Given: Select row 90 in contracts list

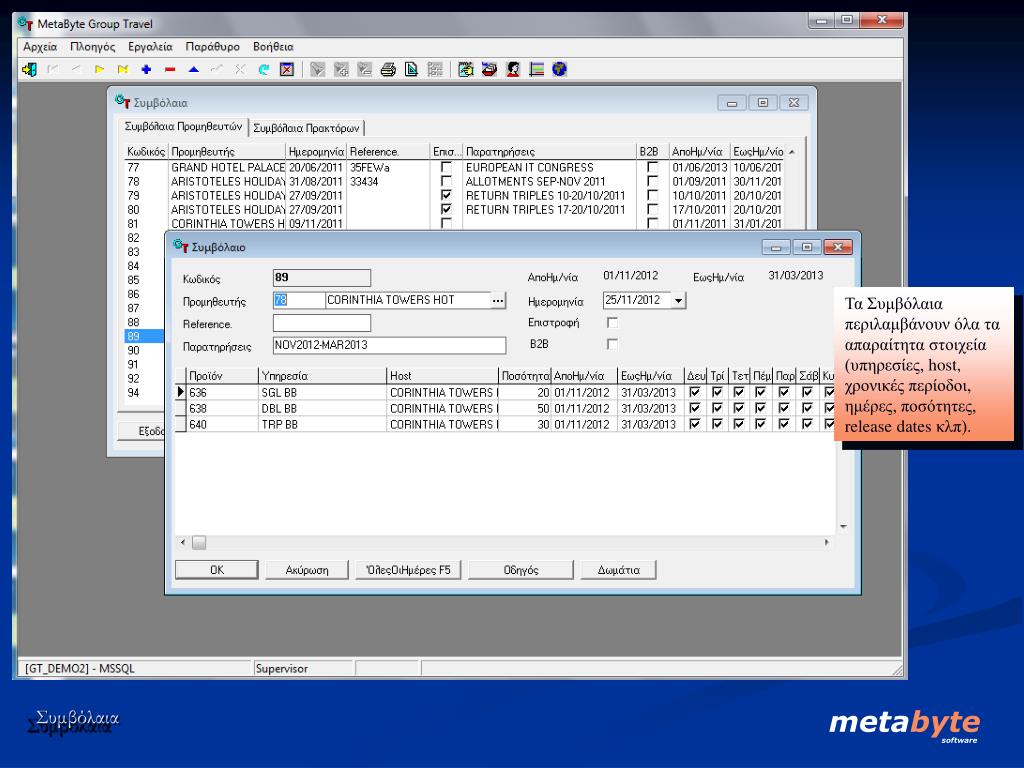Looking at the screenshot, I should click(144, 350).
